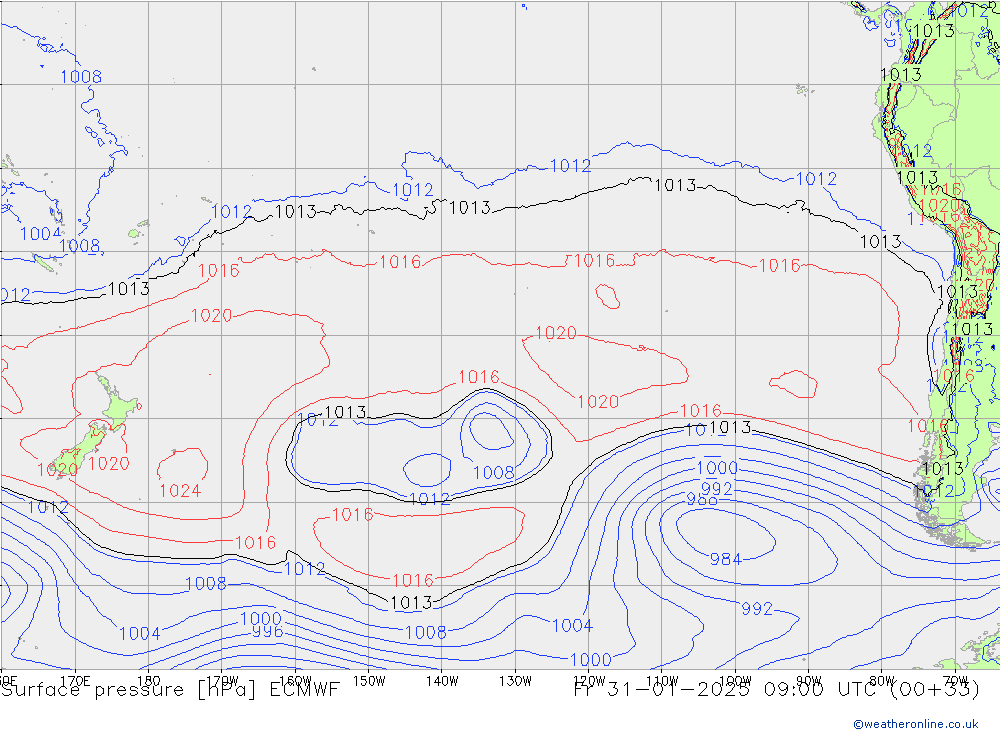1000x733 pixels.
Task: Click the 90W longitude axis label
Action: point(807,679)
